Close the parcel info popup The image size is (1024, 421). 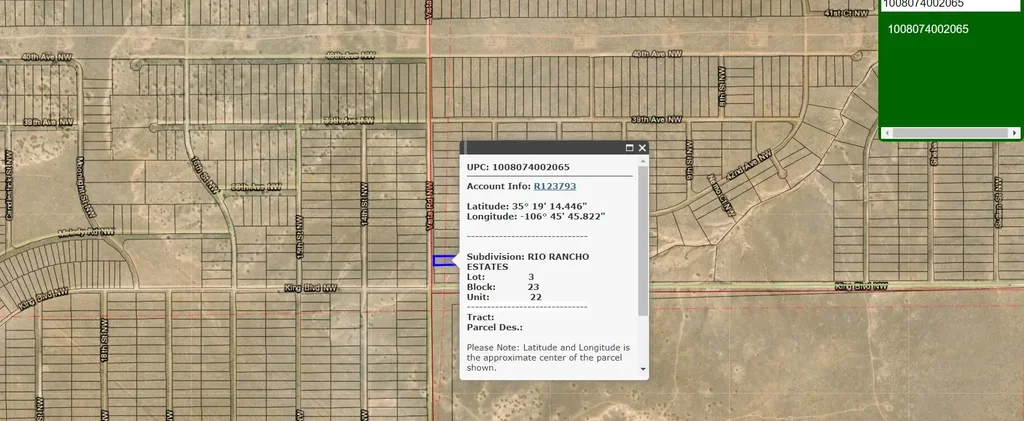[x=642, y=148]
